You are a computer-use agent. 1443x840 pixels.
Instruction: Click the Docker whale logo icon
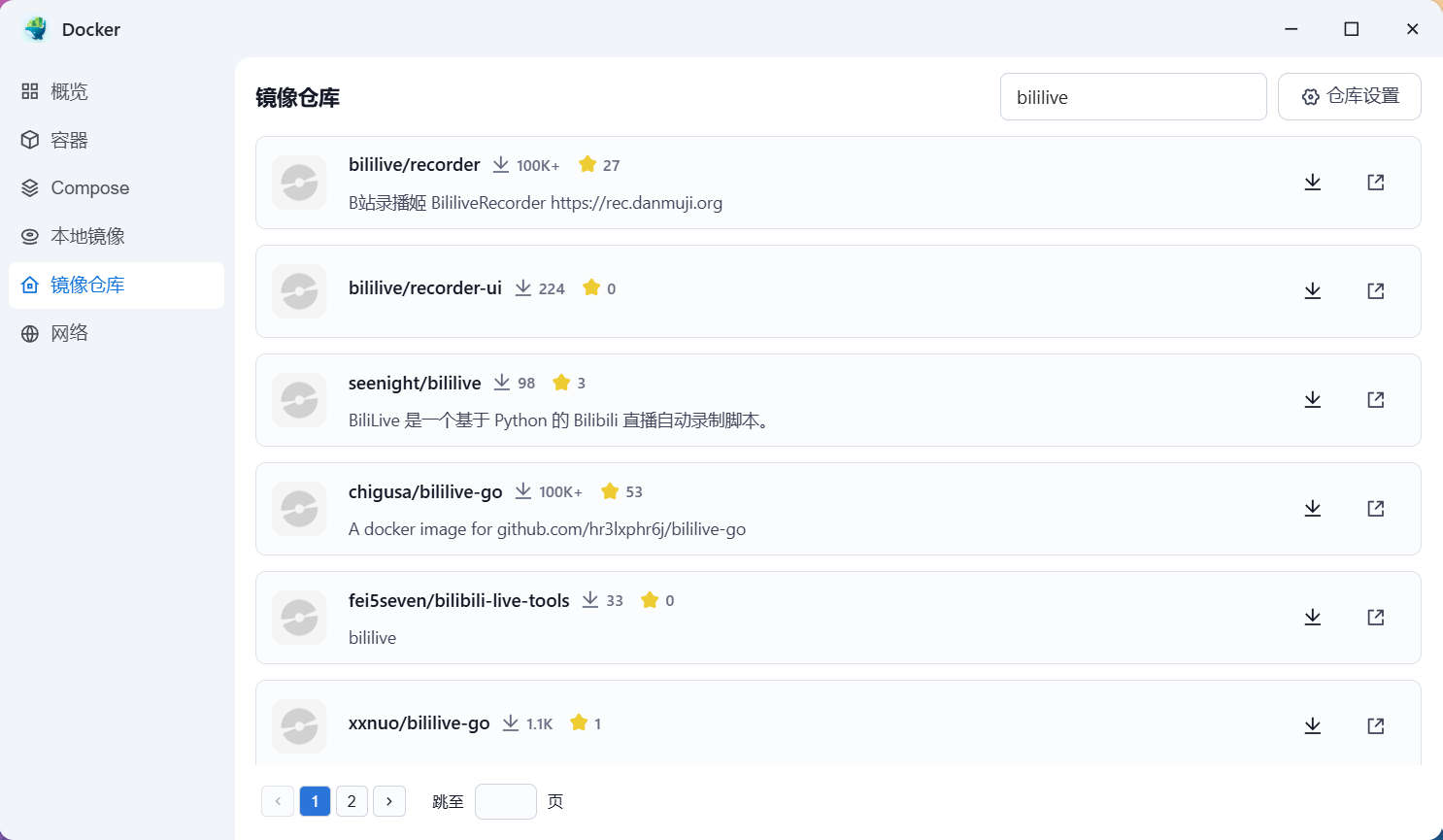(36, 29)
